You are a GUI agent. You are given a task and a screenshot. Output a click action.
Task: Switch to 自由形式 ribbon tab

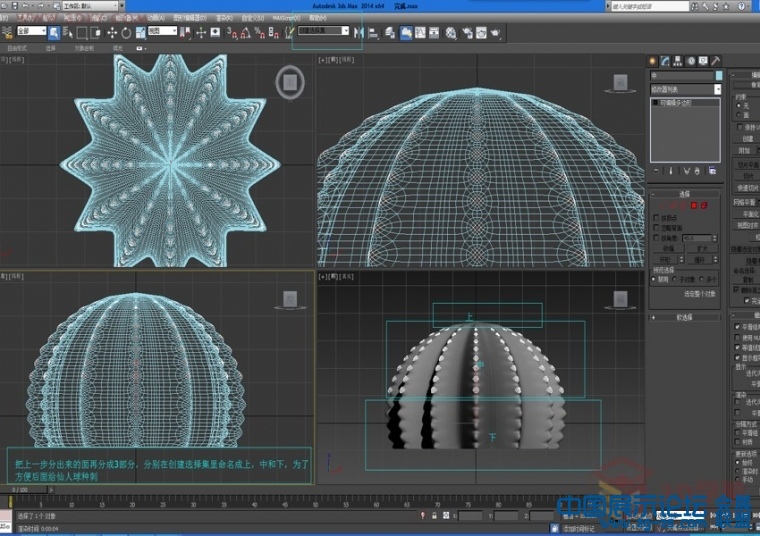tap(17, 48)
